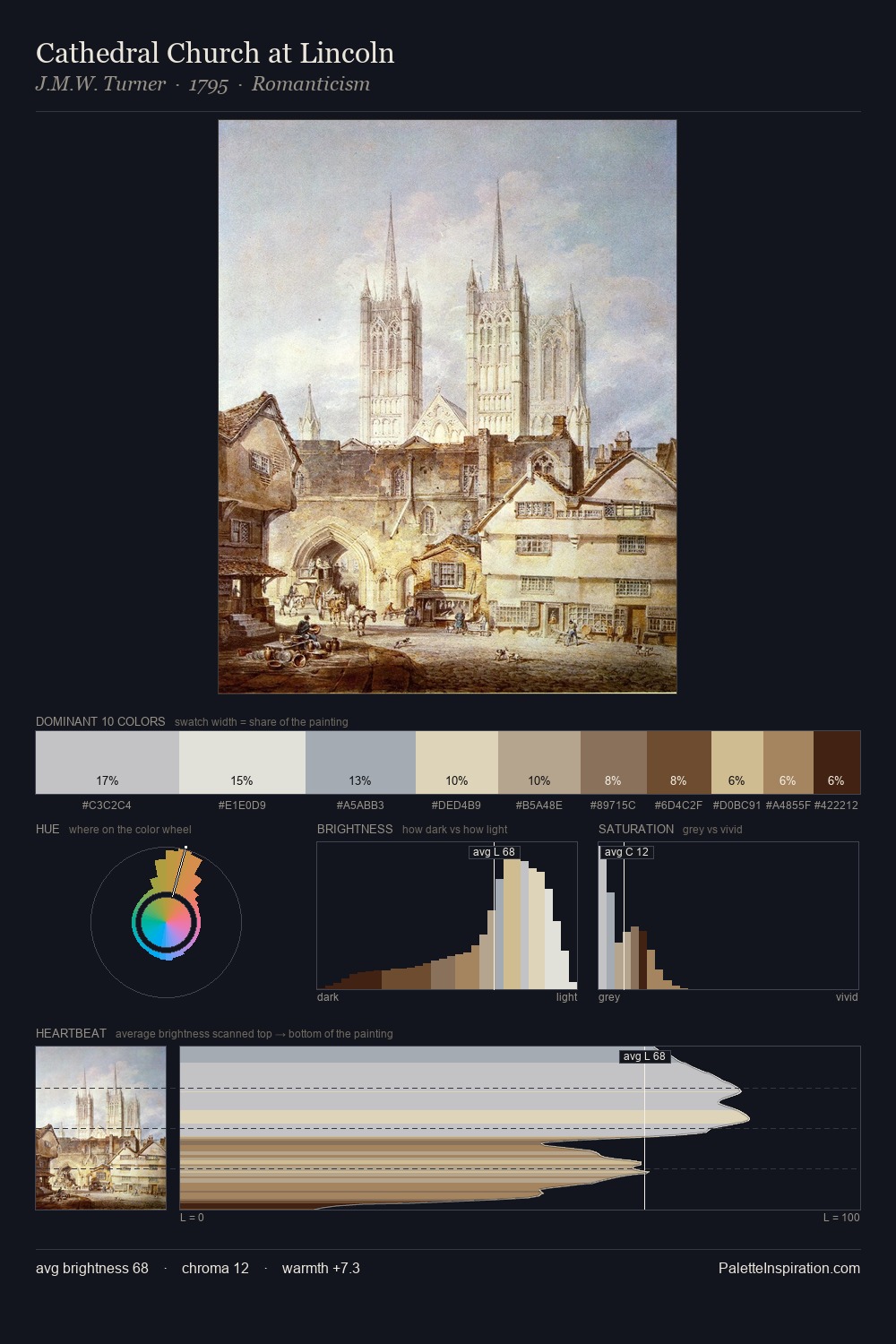The image size is (896, 1344).
Task: Open the PaletteInspiration.com link
Action: [789, 1268]
